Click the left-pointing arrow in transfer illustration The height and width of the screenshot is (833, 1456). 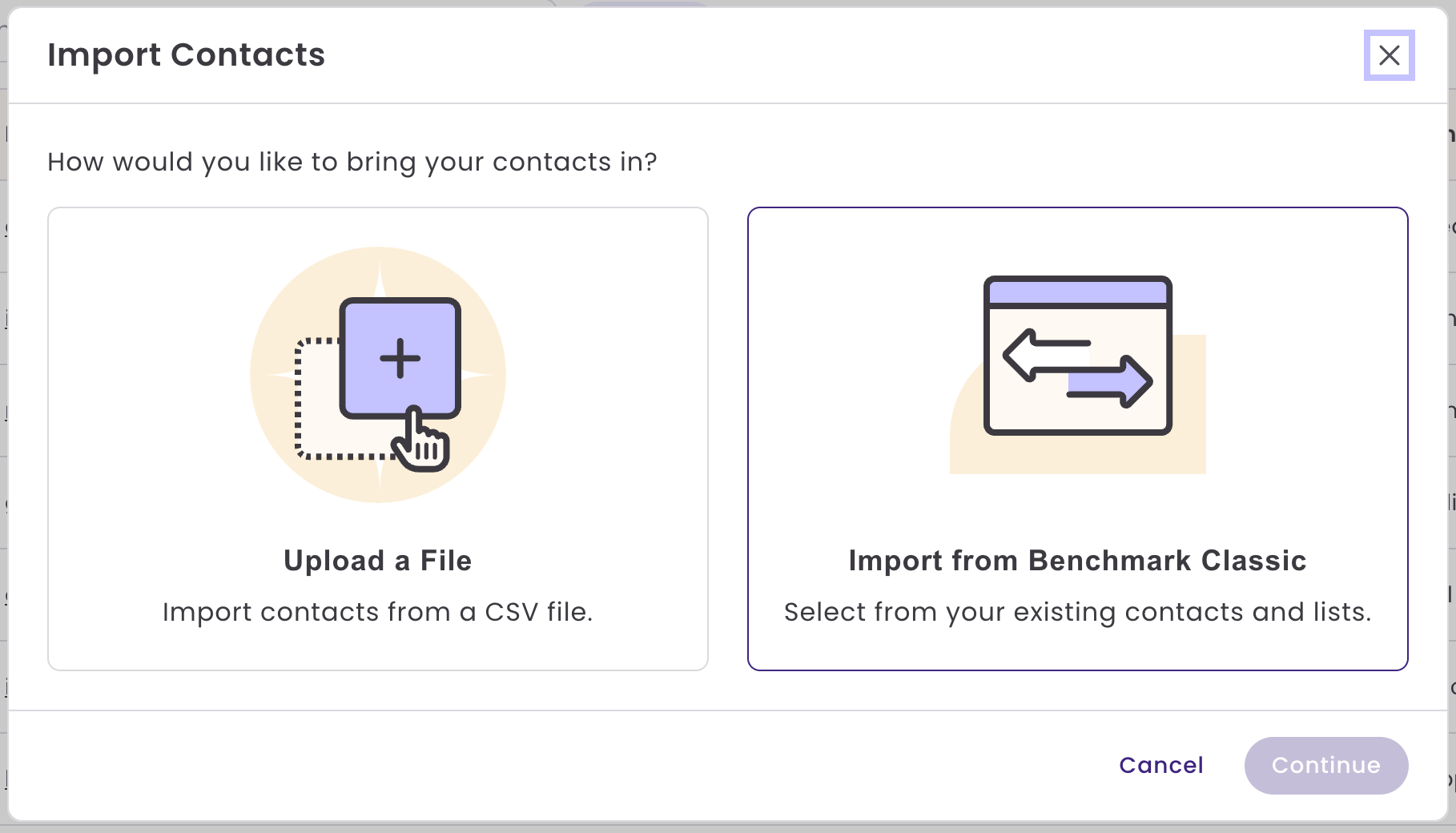pyautogui.click(x=1046, y=356)
